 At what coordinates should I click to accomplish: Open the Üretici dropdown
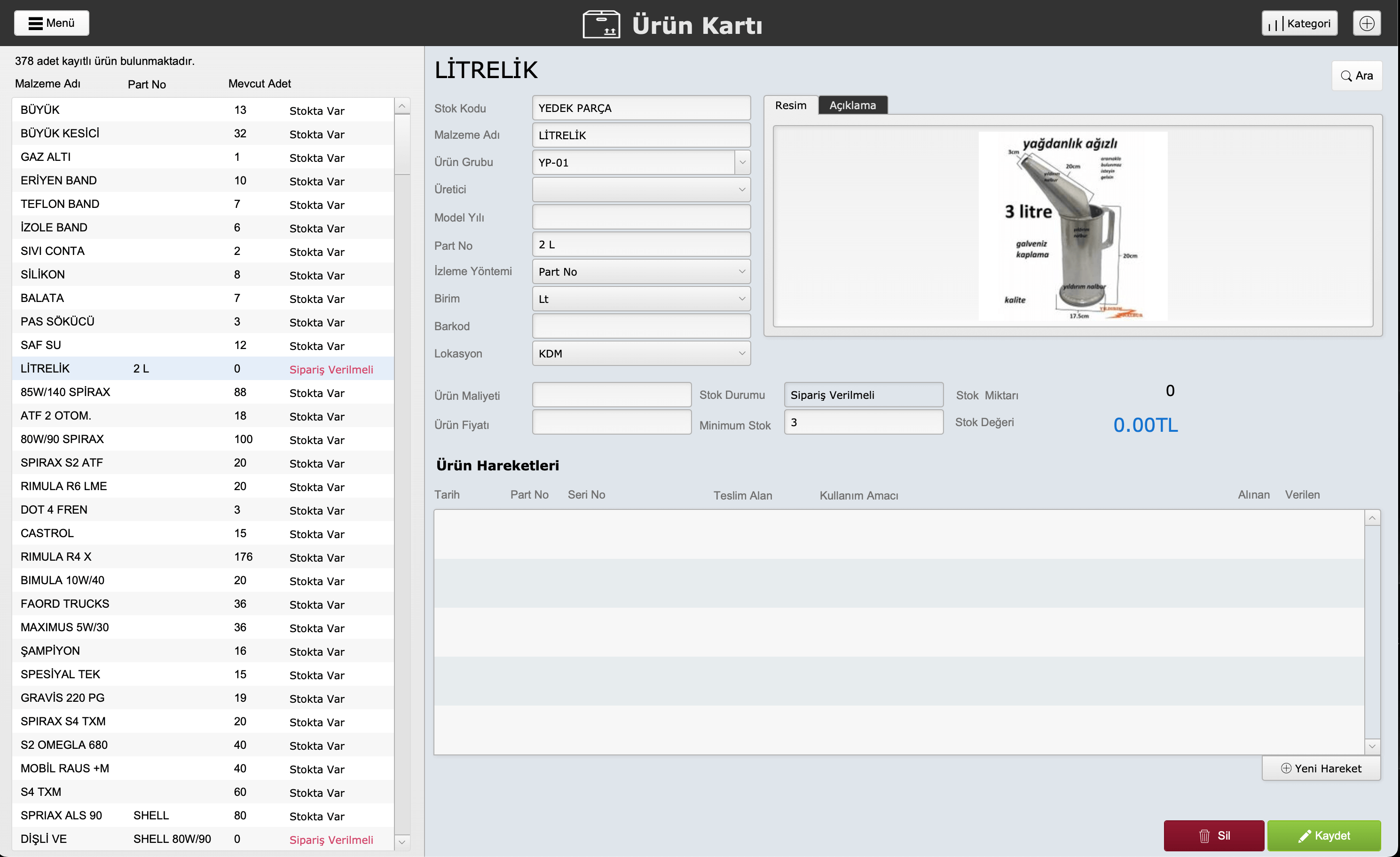coord(641,190)
